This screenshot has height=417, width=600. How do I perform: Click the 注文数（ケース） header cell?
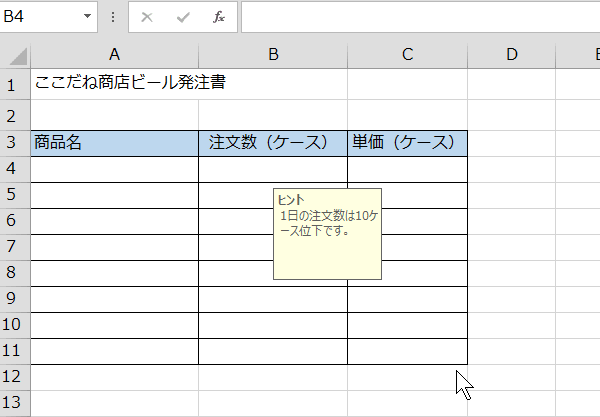pyautogui.click(x=273, y=143)
